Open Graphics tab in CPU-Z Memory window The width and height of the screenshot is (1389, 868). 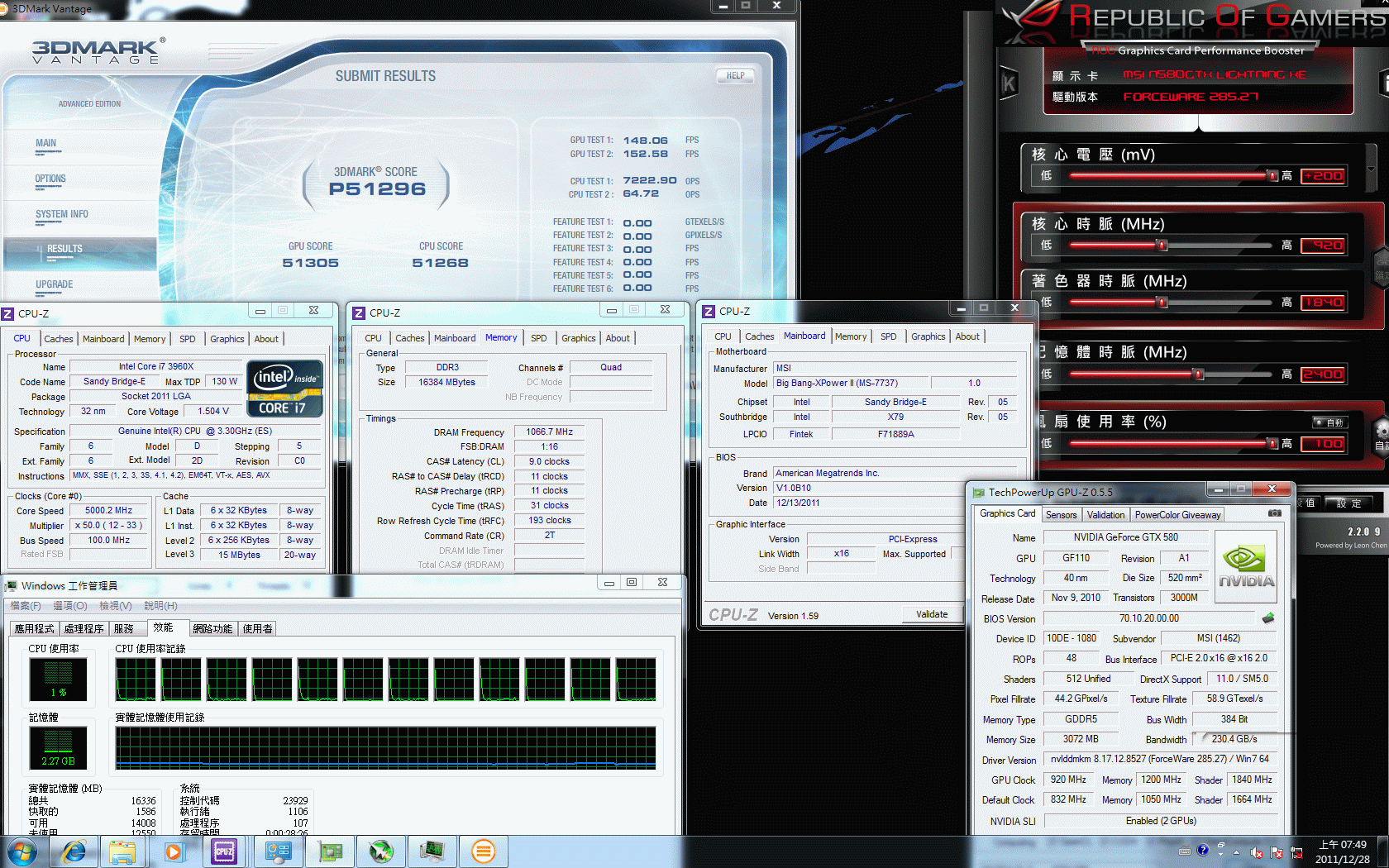579,338
